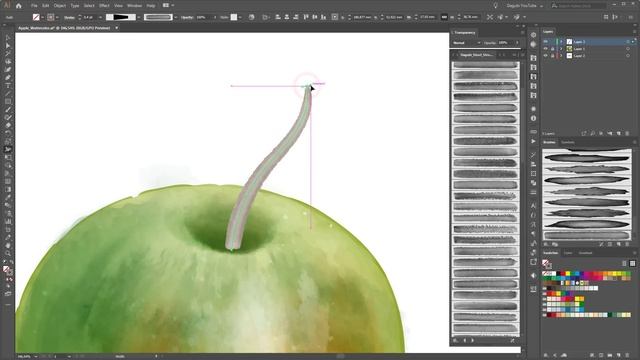The image size is (640, 360).
Task: Click the Style swatch in control bar
Action: pos(233,17)
